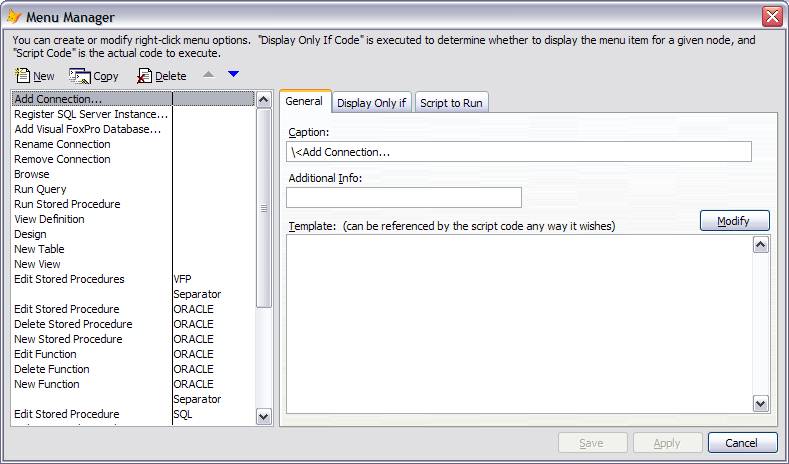The height and width of the screenshot is (464, 789).
Task: Close the Menu Manager window
Action: tap(772, 17)
